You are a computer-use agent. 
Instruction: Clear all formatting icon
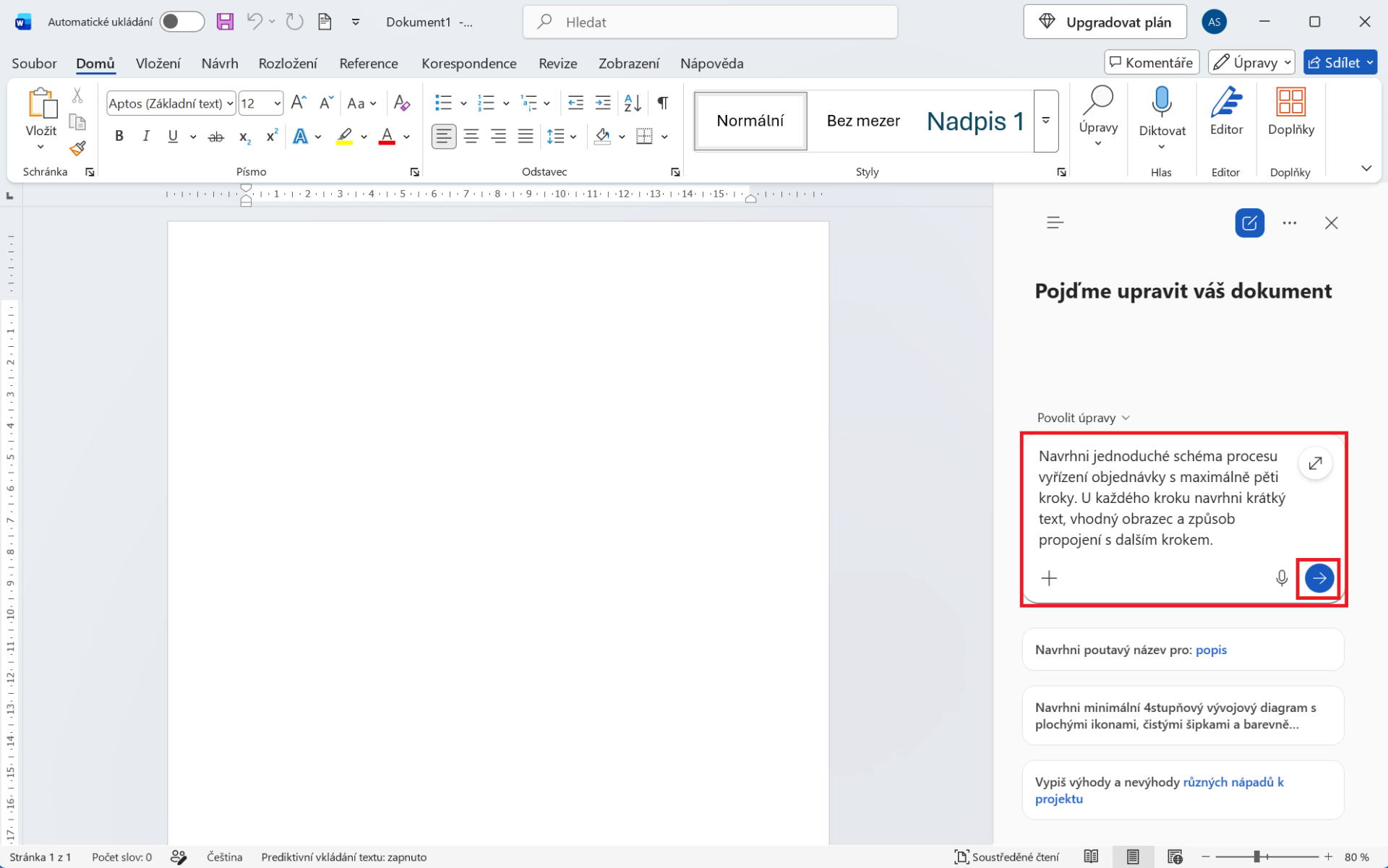point(402,103)
